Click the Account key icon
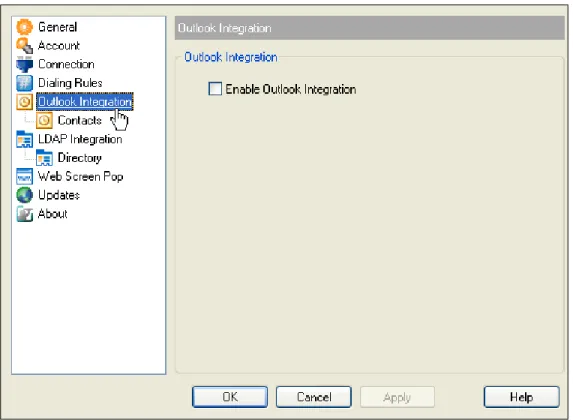573x420 pixels. click(24, 45)
